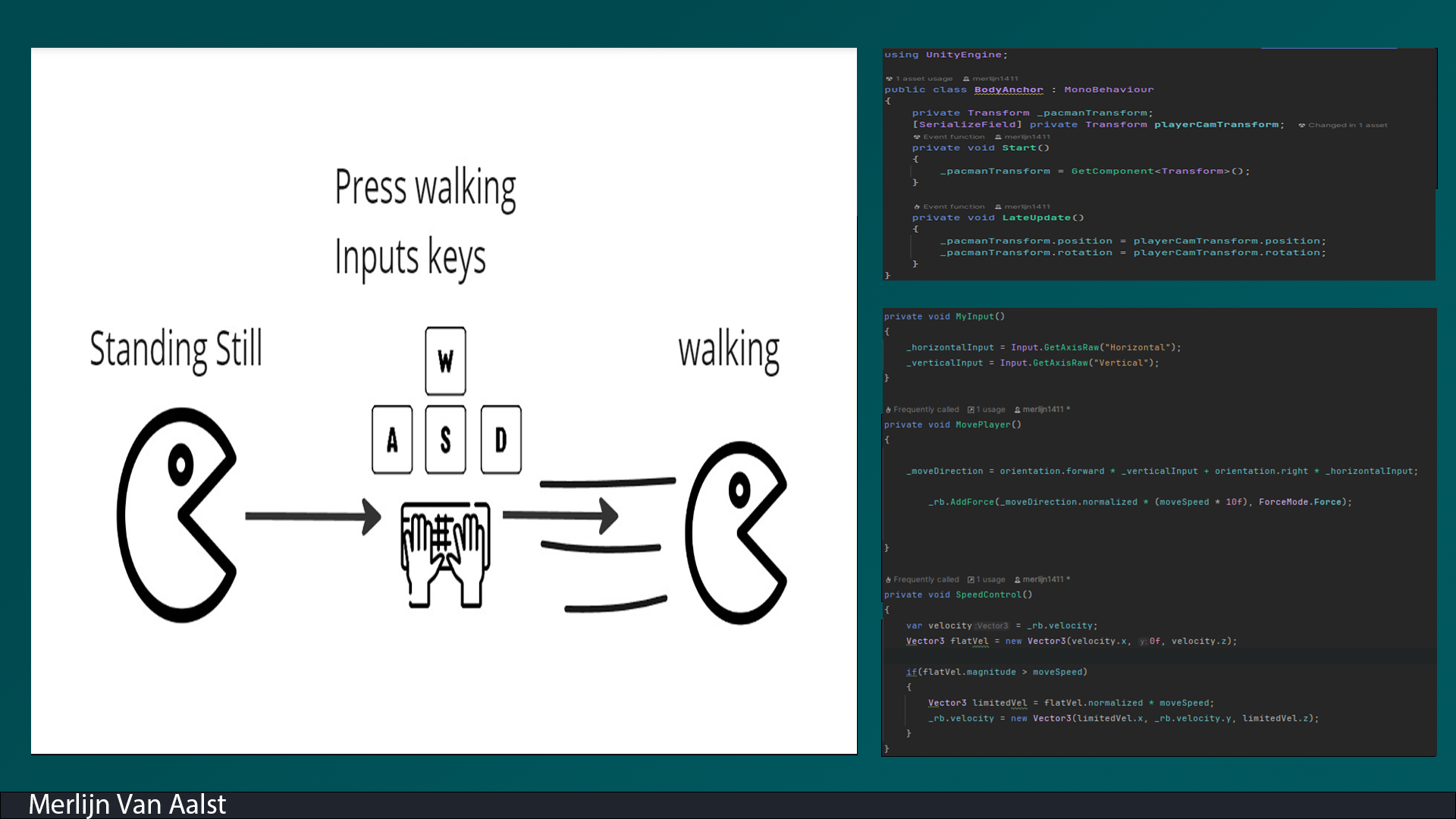This screenshot has width=1456, height=819.
Task: Click 'Changed in 1 asset' code hint
Action: [x=1347, y=125]
